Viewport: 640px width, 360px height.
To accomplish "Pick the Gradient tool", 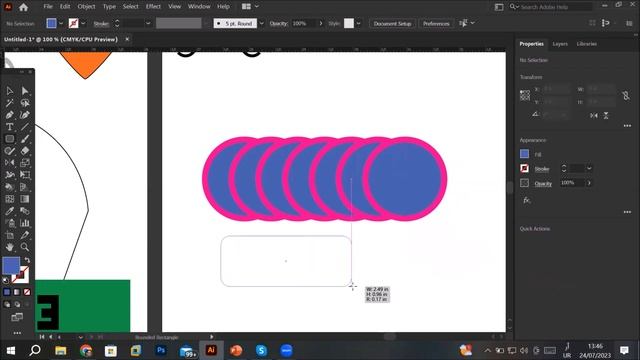I will 25,199.
